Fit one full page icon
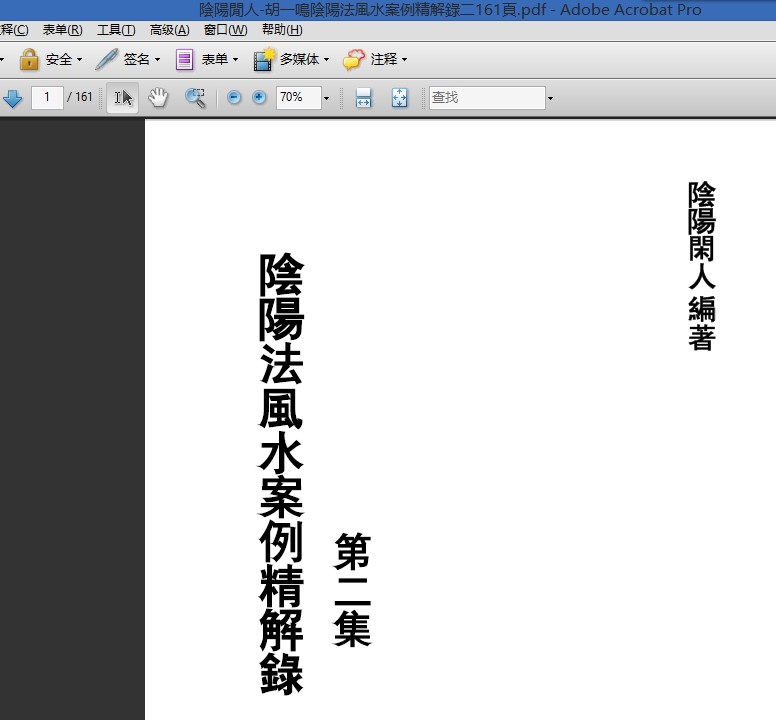 coord(399,97)
